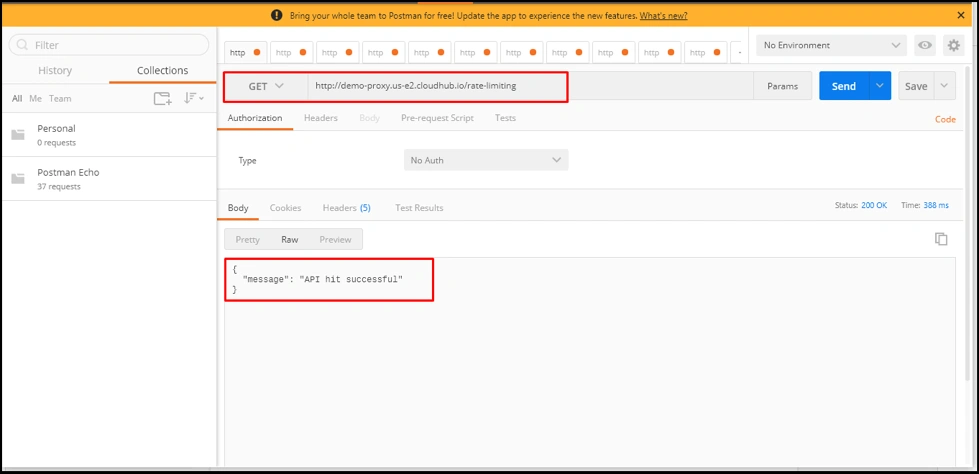This screenshot has height=474, width=979.
Task: Open the request Headers tab
Action: tap(320, 117)
